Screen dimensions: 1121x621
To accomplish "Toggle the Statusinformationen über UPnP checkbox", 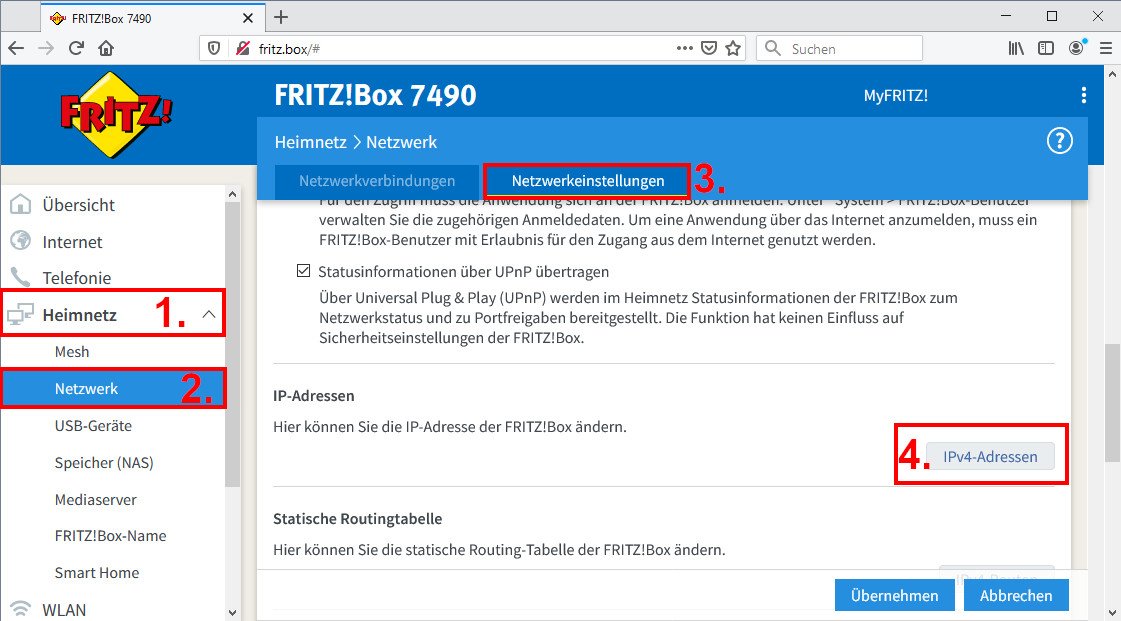I will pyautogui.click(x=303, y=270).
